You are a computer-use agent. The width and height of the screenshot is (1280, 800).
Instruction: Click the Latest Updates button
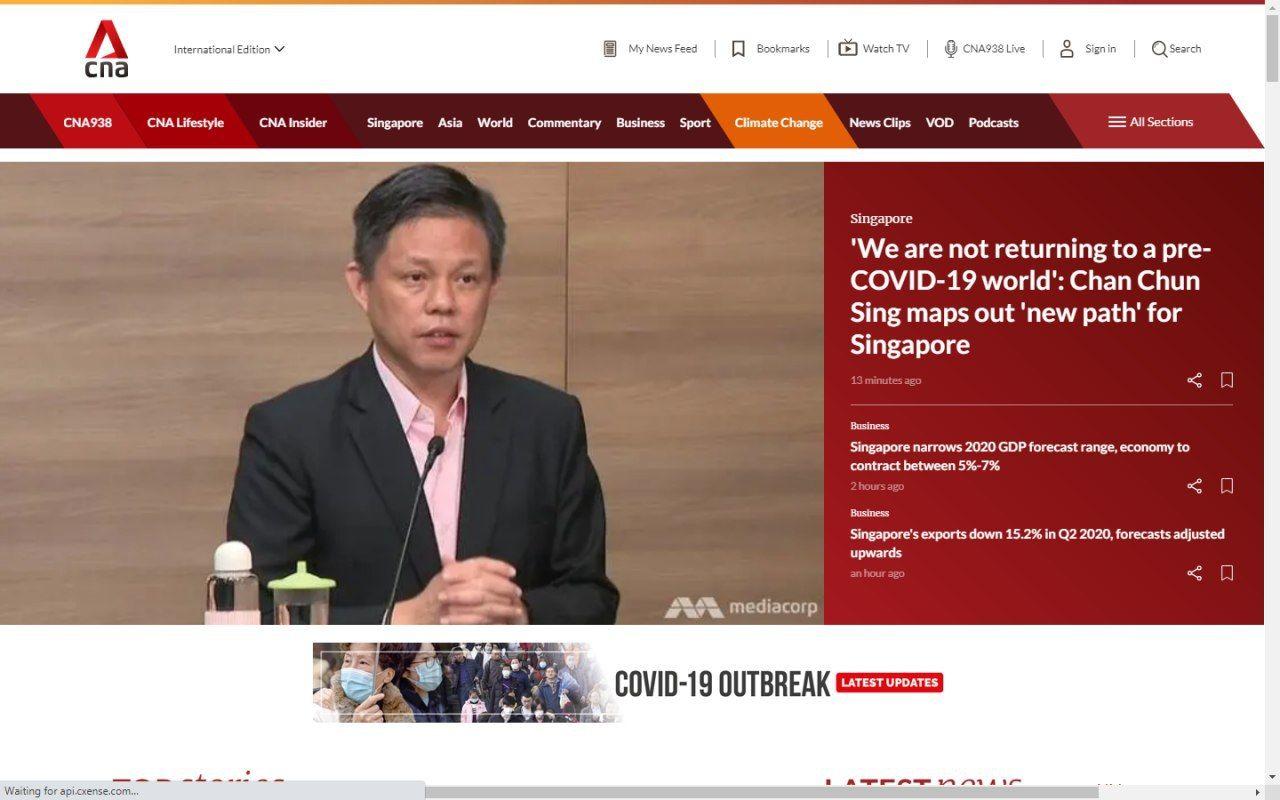889,683
